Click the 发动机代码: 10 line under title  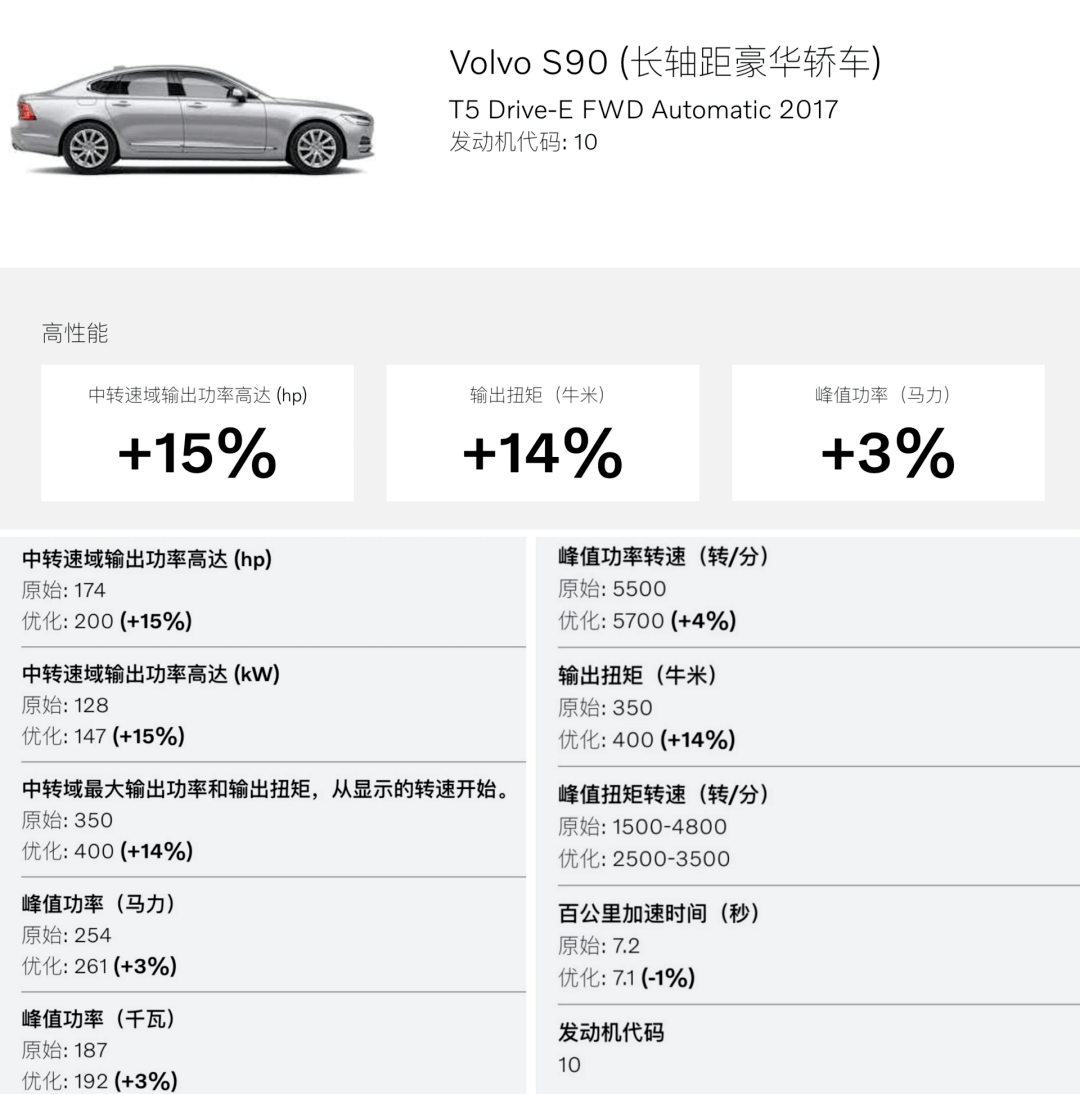pos(523,142)
